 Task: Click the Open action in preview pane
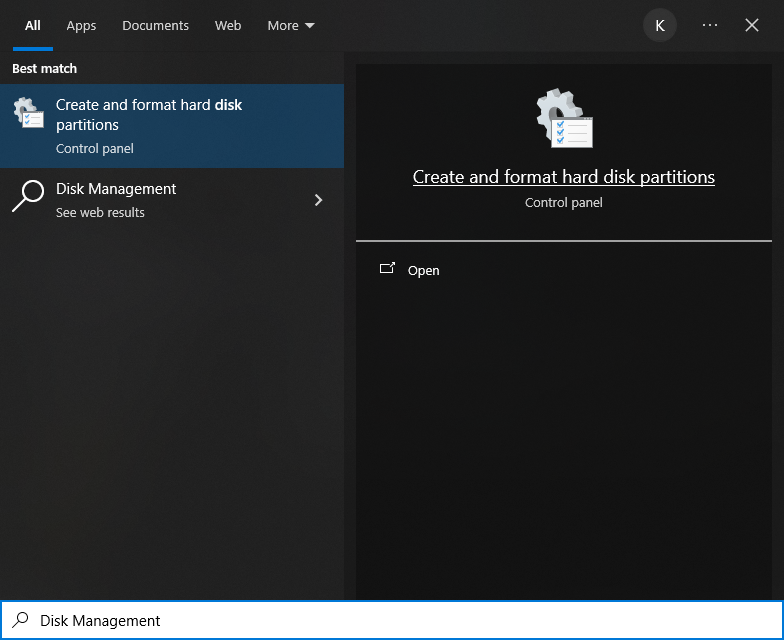(x=424, y=270)
